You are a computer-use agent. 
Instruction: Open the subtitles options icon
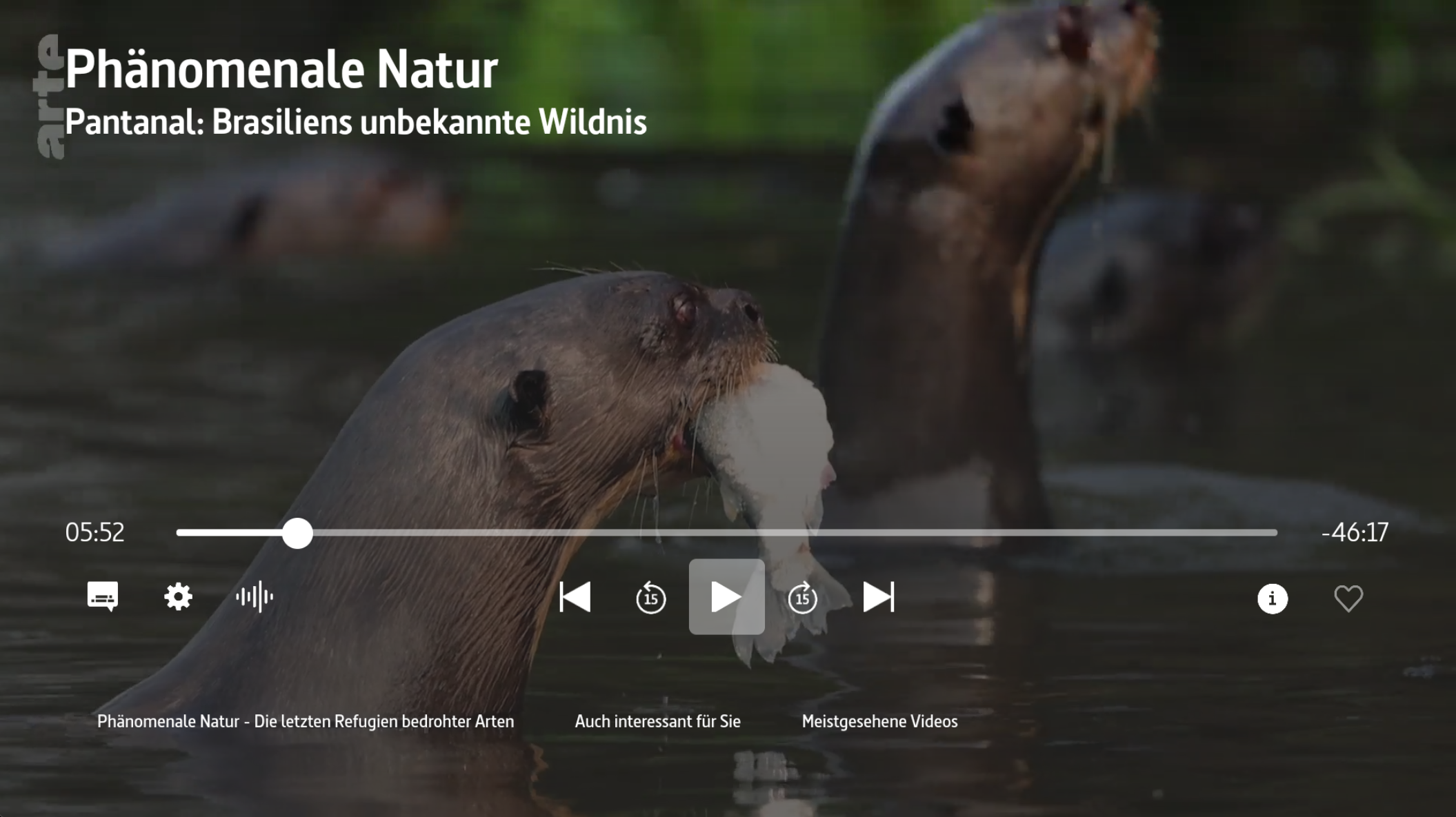(103, 596)
